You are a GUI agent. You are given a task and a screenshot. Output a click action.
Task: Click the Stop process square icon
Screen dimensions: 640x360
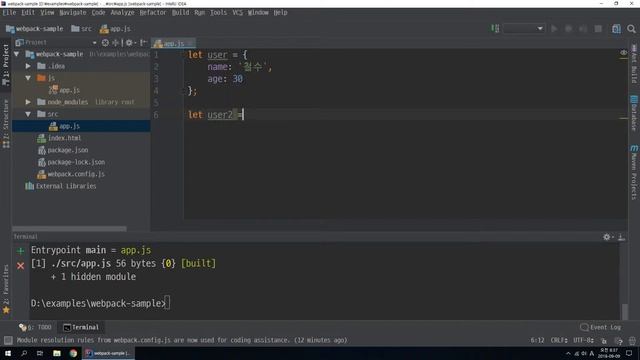pyautogui.click(x=598, y=29)
